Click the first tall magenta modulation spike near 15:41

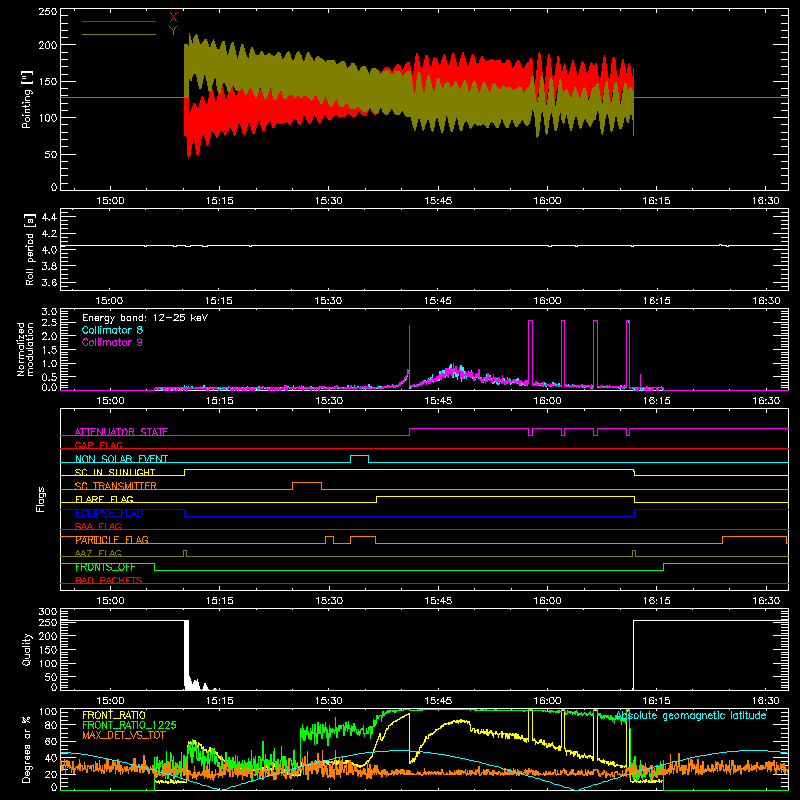coord(409,356)
